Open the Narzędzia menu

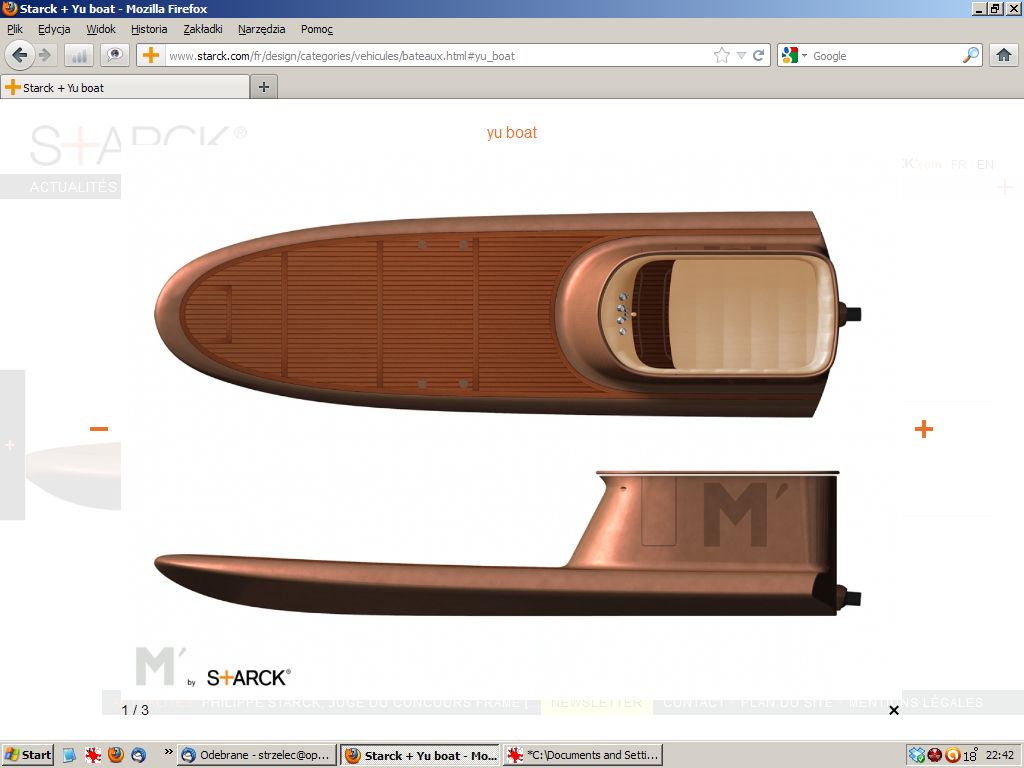point(262,29)
